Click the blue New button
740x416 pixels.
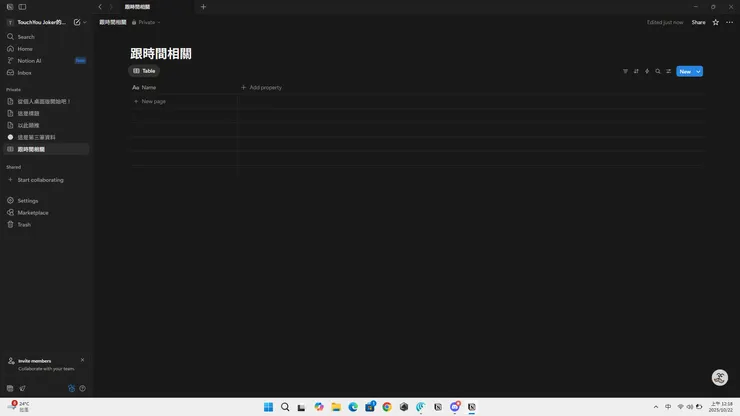pos(685,71)
